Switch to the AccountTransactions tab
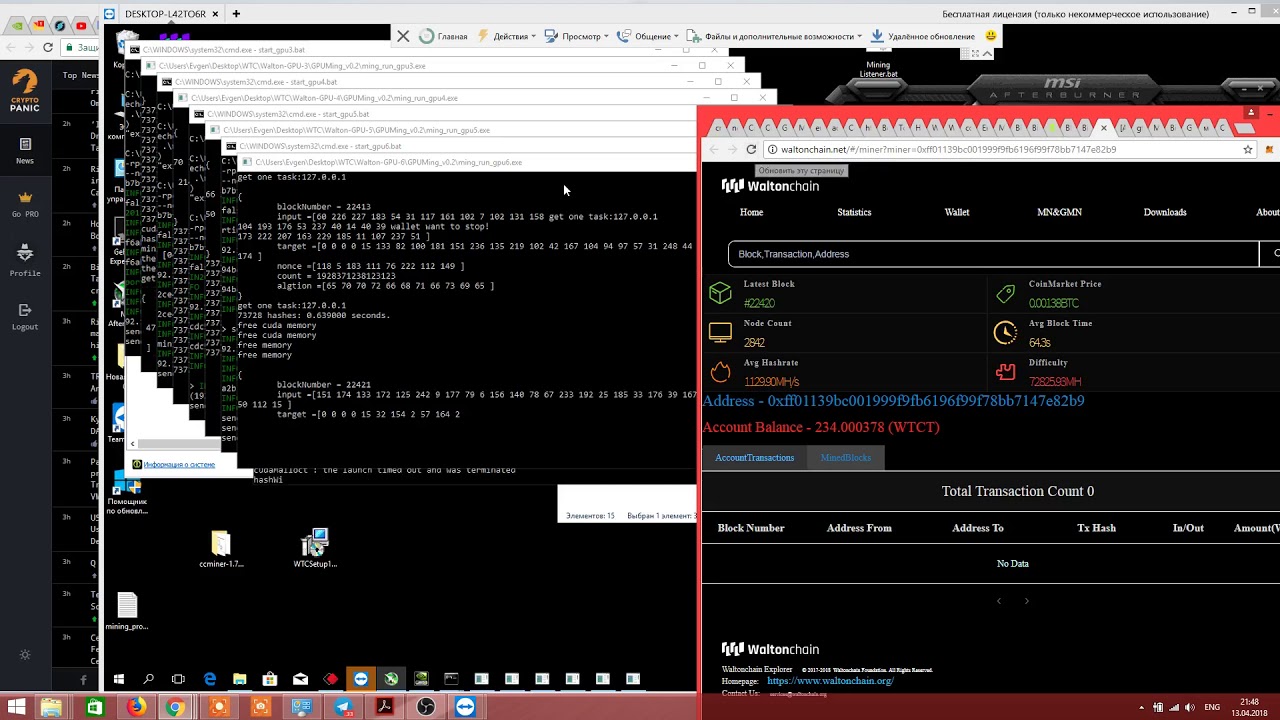The width and height of the screenshot is (1280, 720). [x=754, y=458]
